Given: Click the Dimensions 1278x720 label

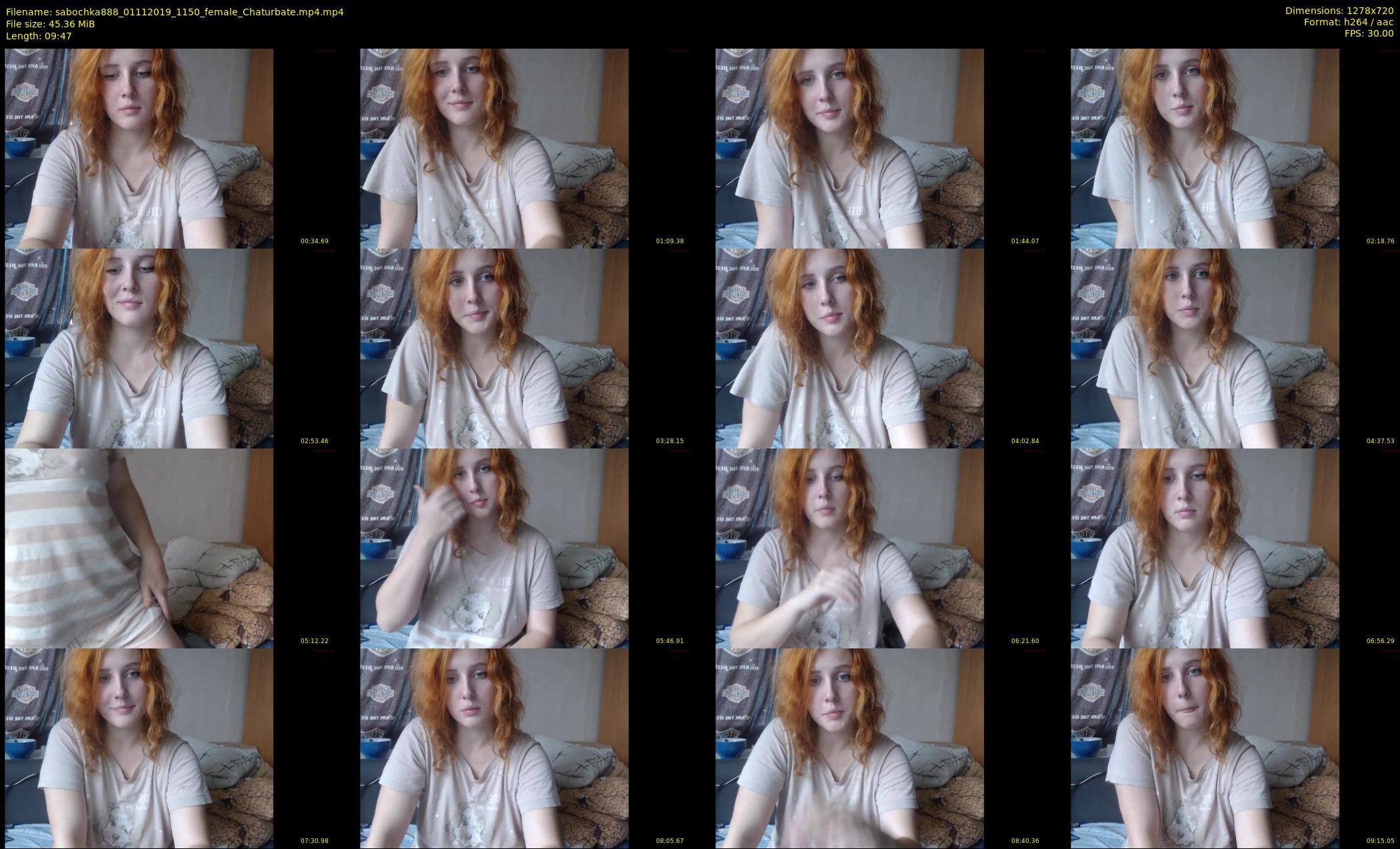Looking at the screenshot, I should [x=1339, y=11].
